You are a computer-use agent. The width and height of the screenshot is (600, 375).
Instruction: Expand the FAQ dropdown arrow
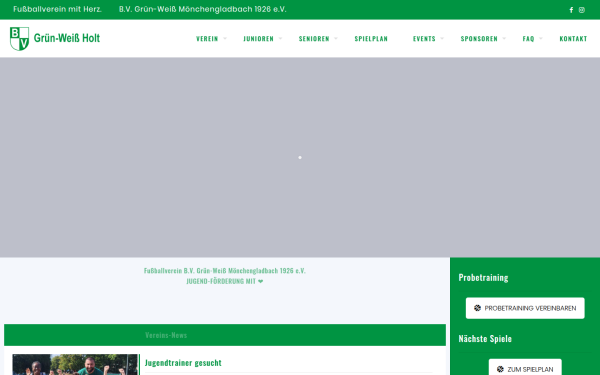point(541,38)
